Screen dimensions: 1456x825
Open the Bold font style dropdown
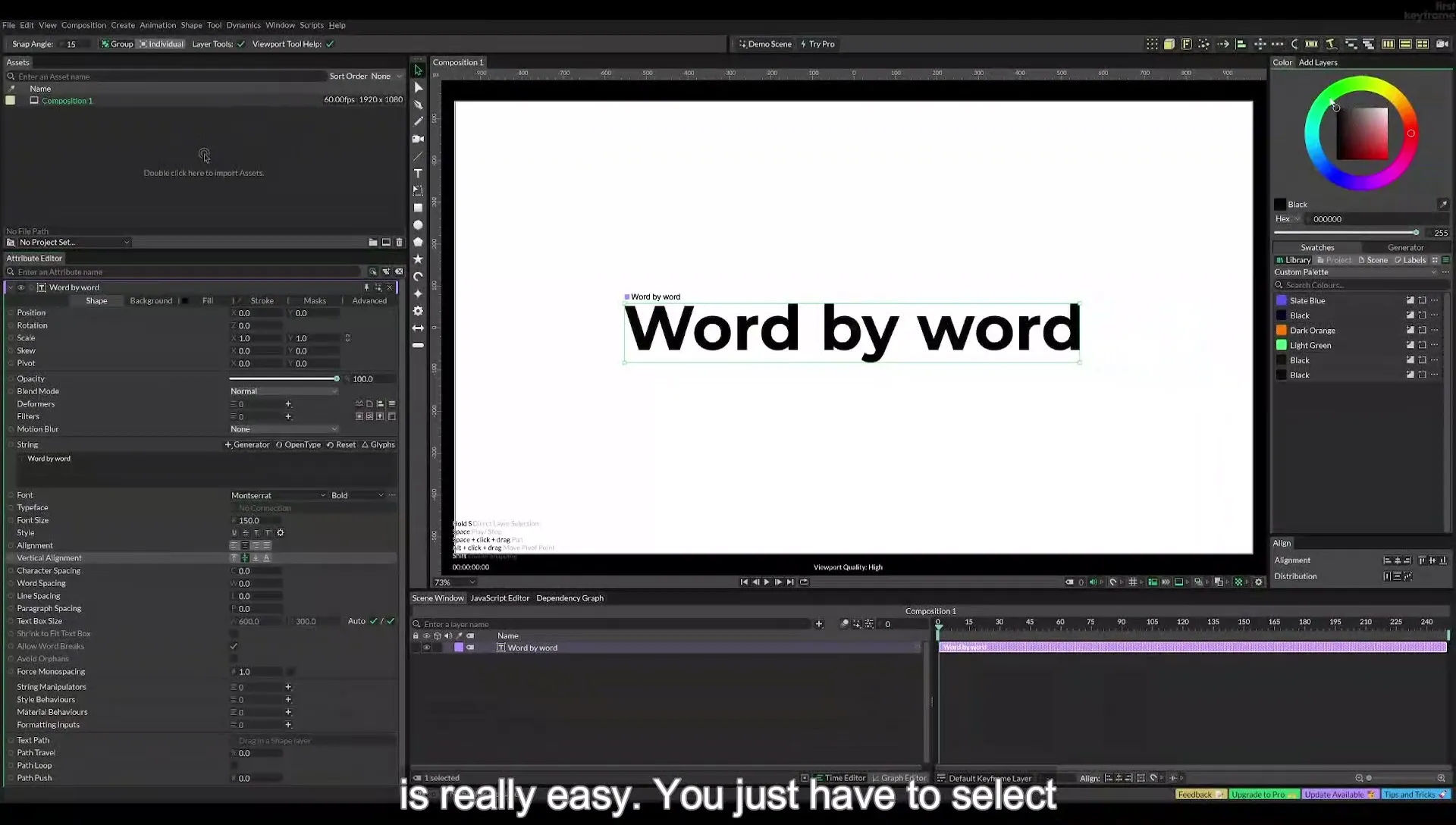click(357, 495)
